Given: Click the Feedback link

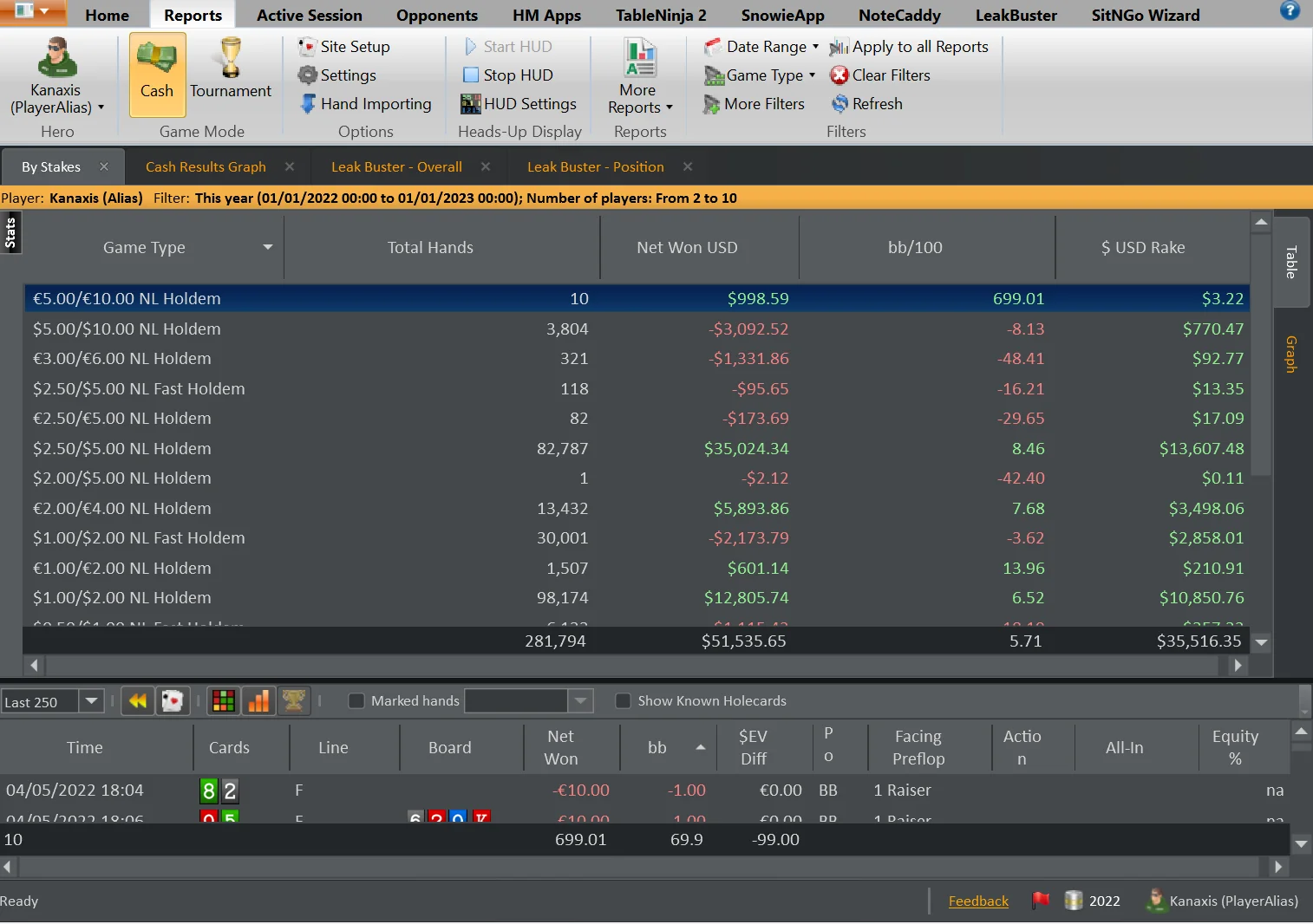Looking at the screenshot, I should pyautogui.click(x=978, y=901).
